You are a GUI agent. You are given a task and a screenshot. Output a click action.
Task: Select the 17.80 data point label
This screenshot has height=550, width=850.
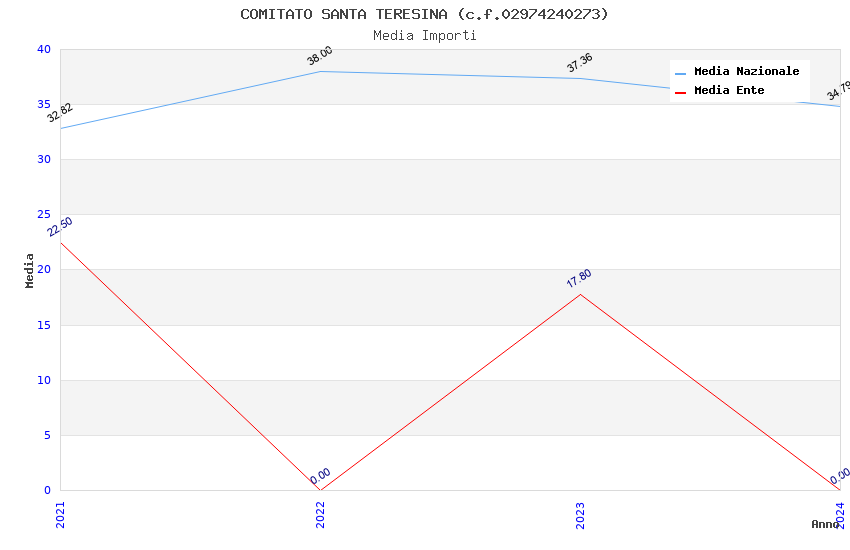click(580, 279)
